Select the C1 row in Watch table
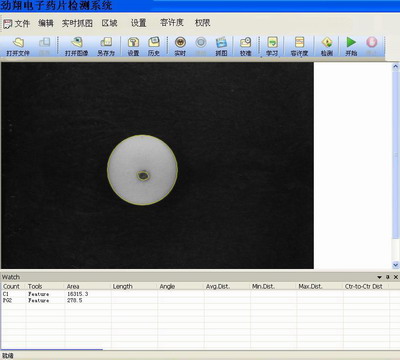The image size is (400, 360). 200,294
